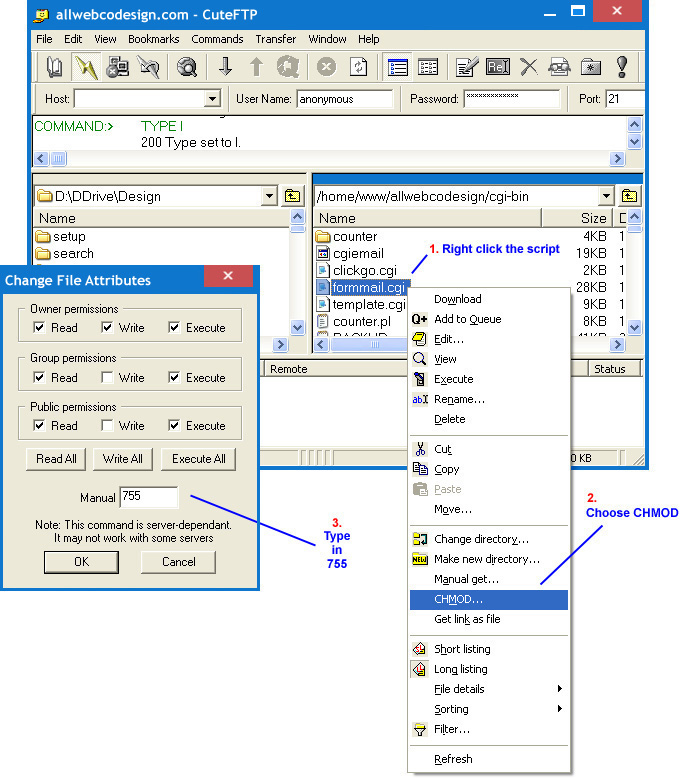Click the exclamation mark toolbar icon
The width and height of the screenshot is (681, 778).
[x=622, y=67]
